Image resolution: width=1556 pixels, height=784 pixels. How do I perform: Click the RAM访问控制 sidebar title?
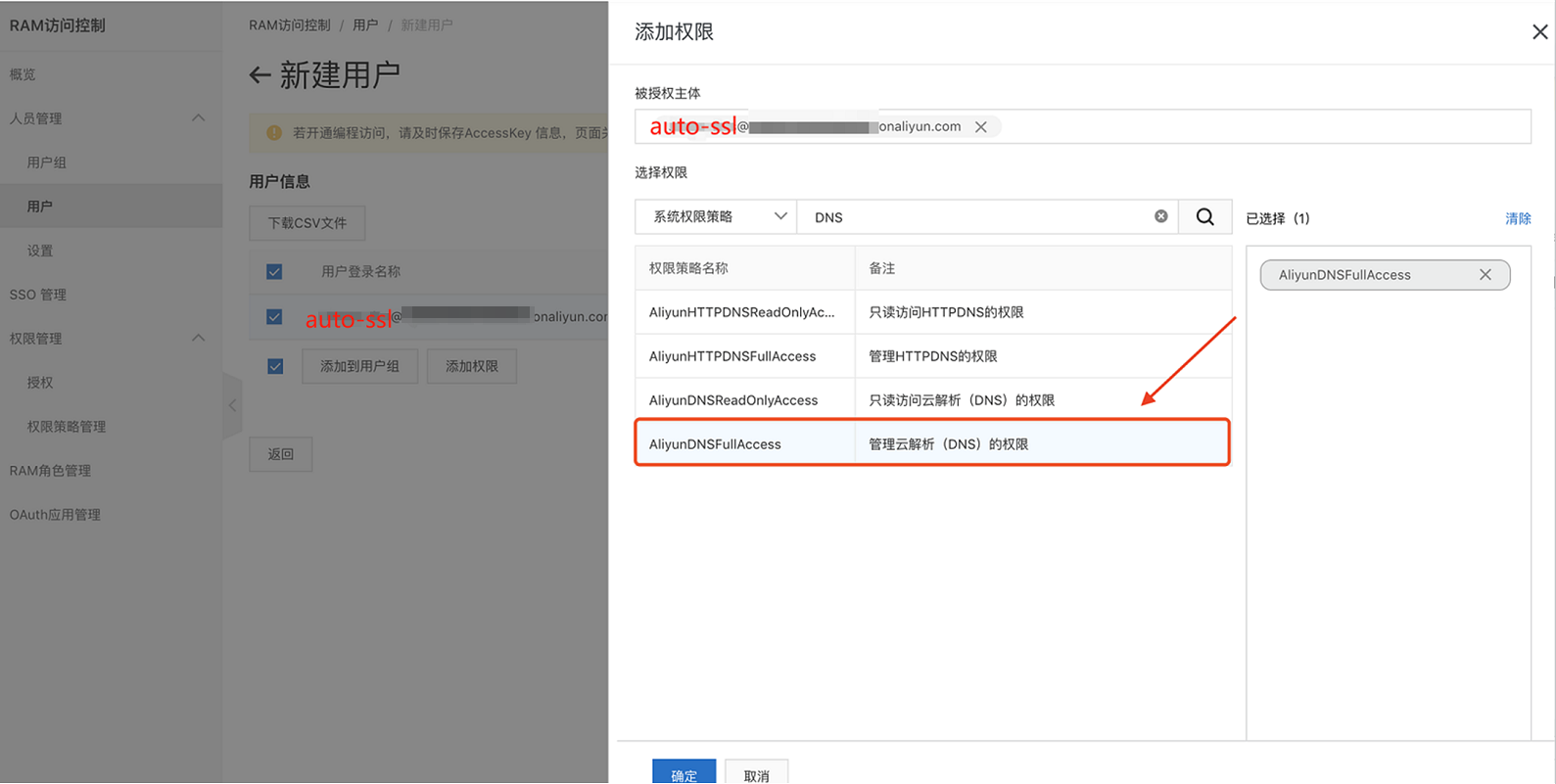click(57, 25)
